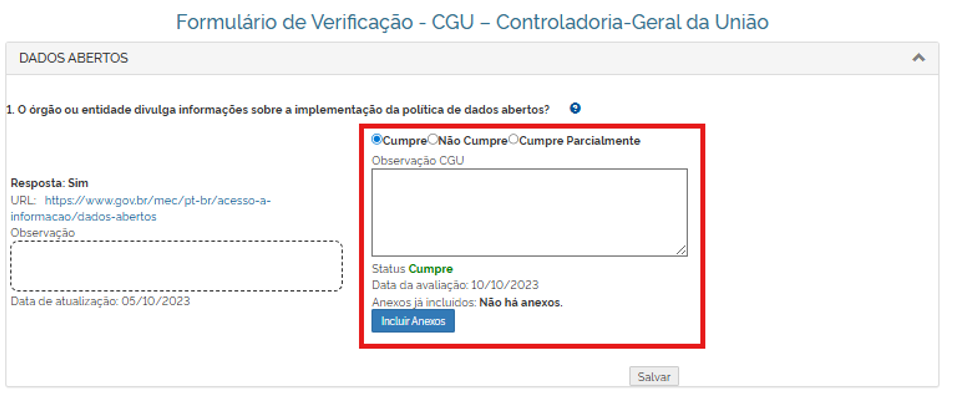Choose the Não Cumpre radio option

coord(433,140)
